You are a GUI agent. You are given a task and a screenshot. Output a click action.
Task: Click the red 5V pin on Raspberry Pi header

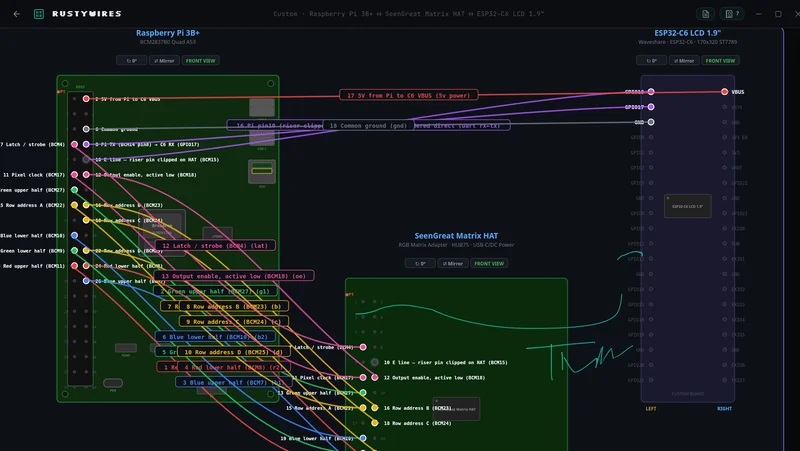click(87, 99)
